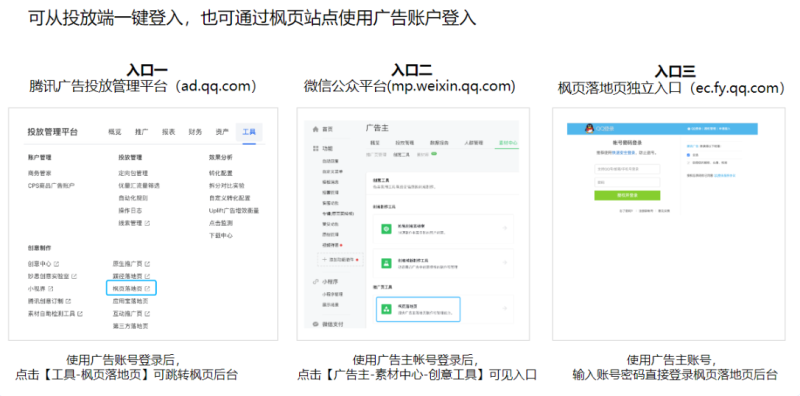
Task: Open CPS商品广告账户 link
Action: point(51,186)
